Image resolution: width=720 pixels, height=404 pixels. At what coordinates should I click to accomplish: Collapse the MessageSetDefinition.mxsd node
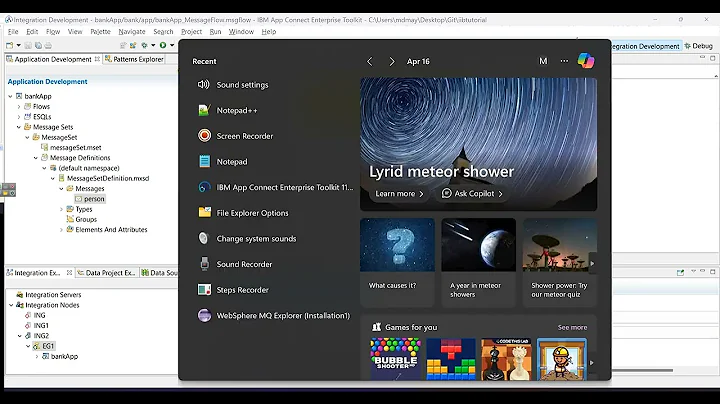click(x=53, y=178)
